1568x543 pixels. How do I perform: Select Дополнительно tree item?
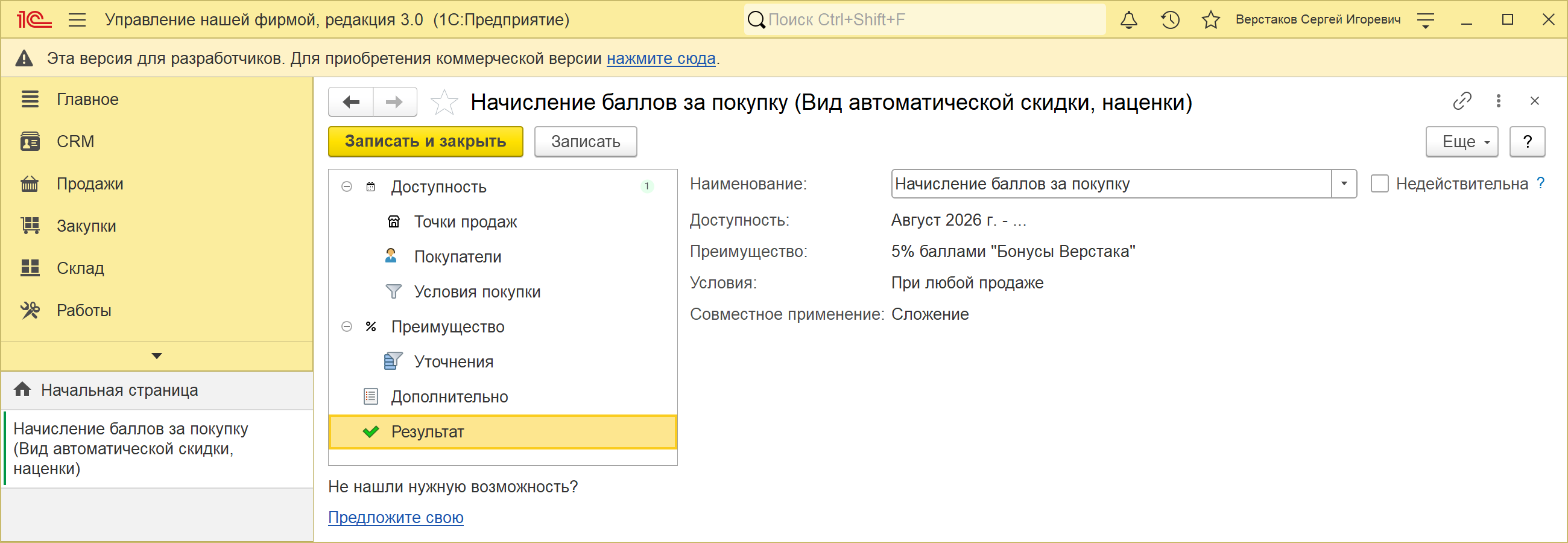point(503,396)
